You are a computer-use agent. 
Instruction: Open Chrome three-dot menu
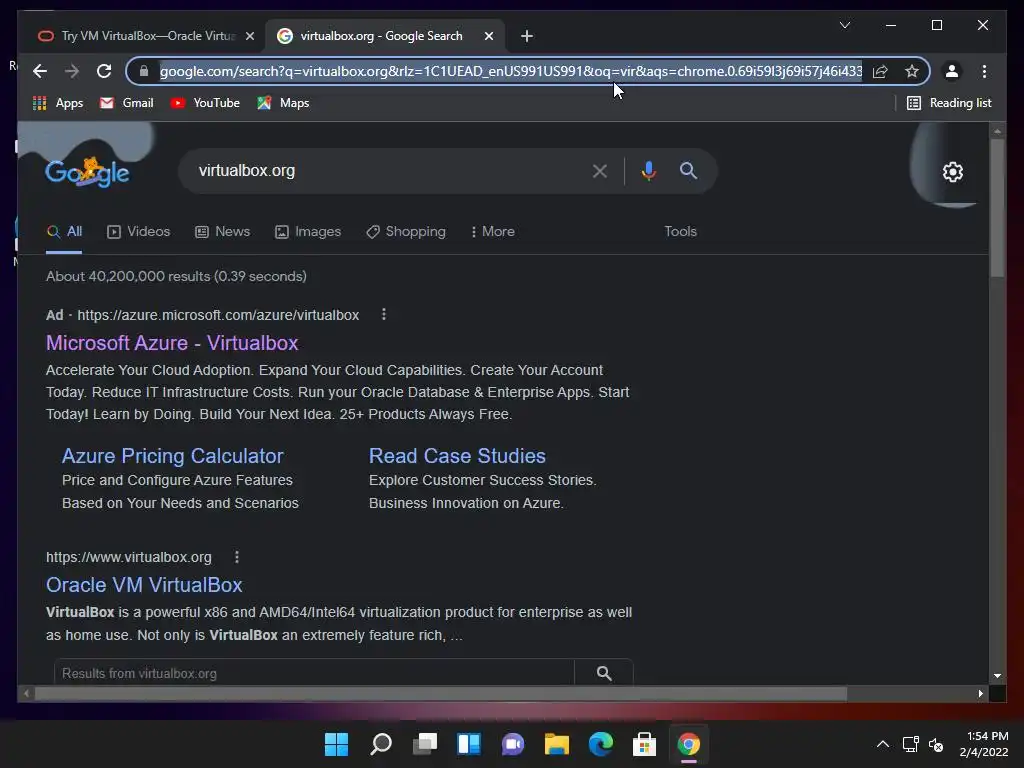984,71
